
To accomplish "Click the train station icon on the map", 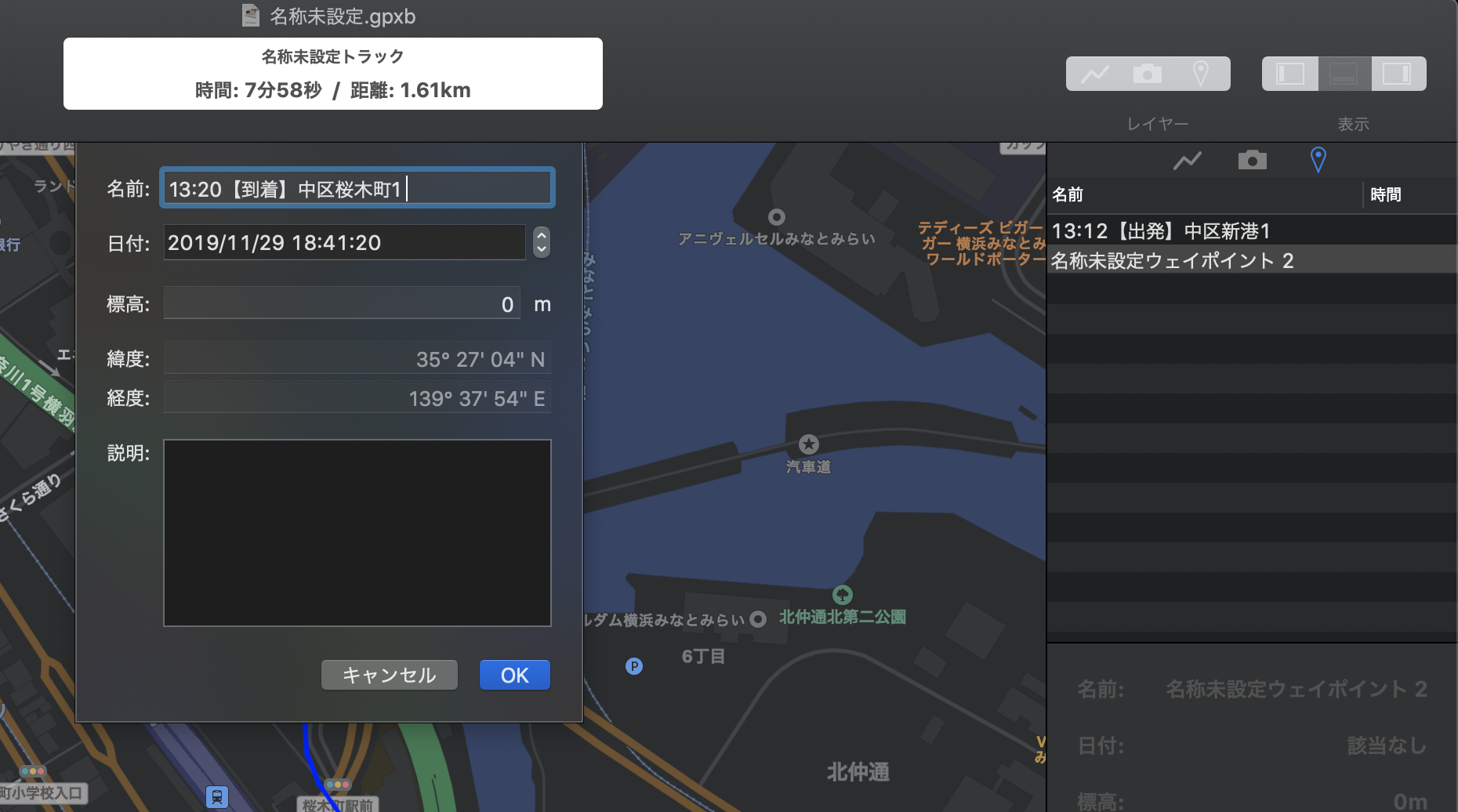I will [217, 797].
